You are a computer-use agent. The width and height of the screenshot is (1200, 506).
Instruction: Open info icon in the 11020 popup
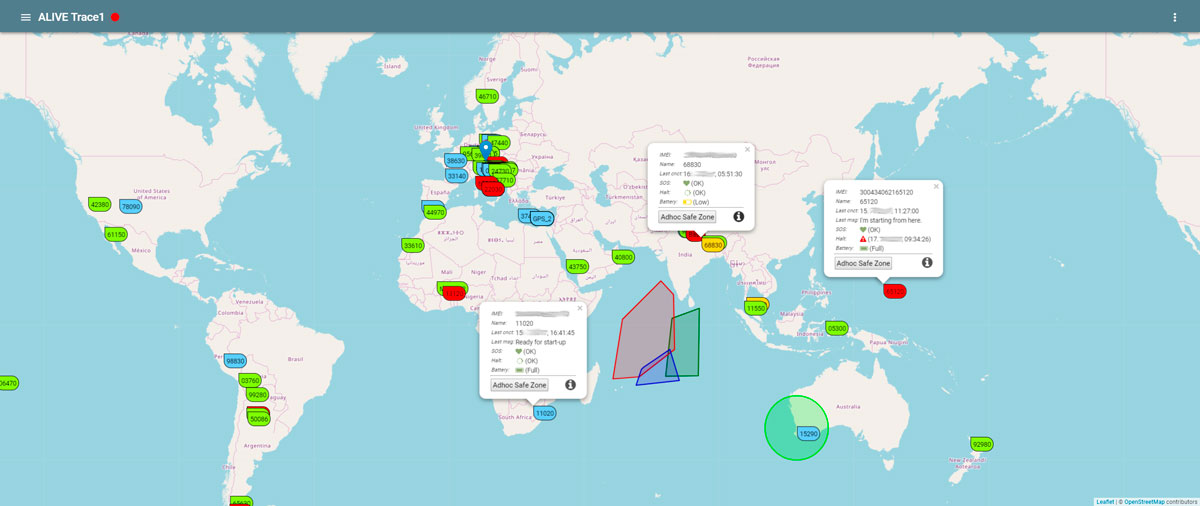tap(571, 384)
